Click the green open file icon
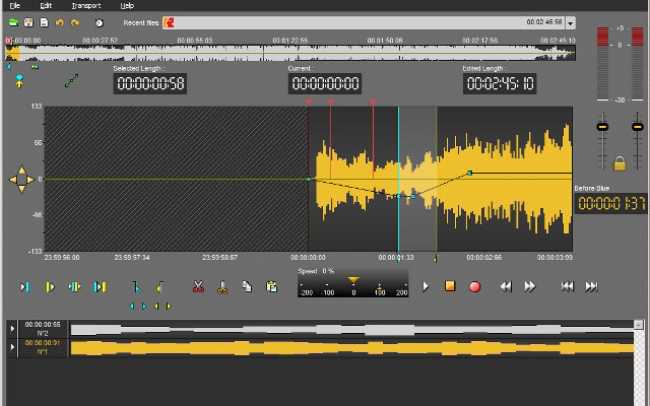 coord(13,22)
